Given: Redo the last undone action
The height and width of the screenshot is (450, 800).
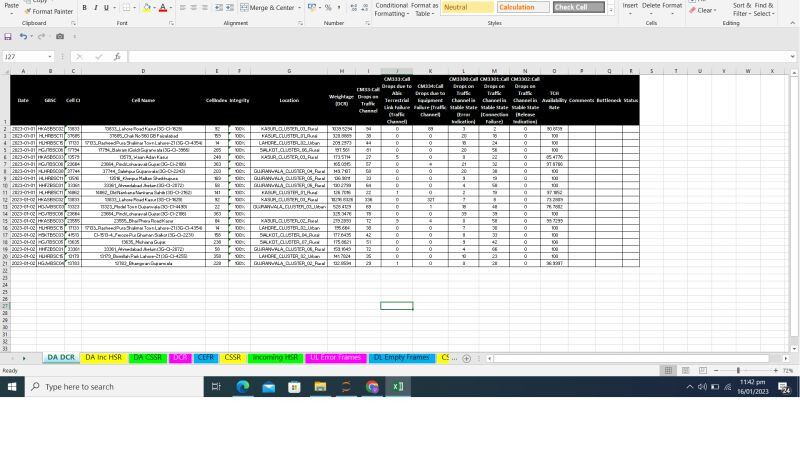Looking at the screenshot, I should pos(41,37).
